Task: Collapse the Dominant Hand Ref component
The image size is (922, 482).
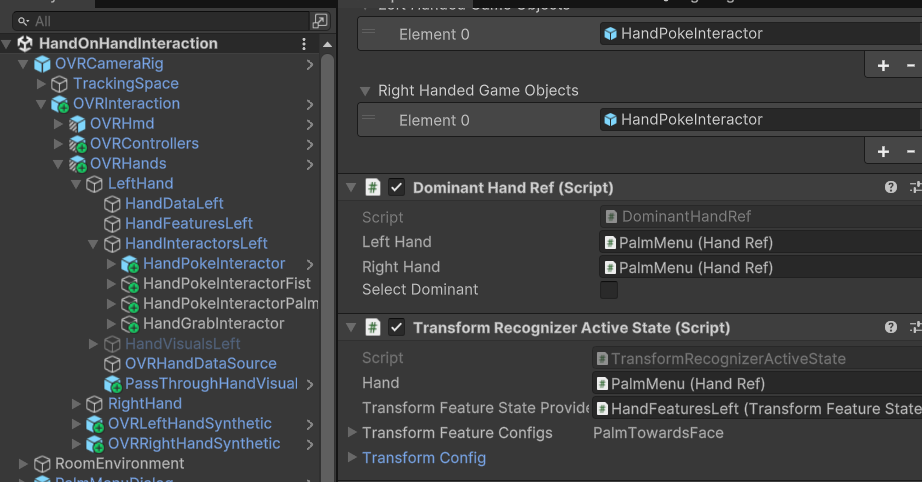Action: coord(351,188)
